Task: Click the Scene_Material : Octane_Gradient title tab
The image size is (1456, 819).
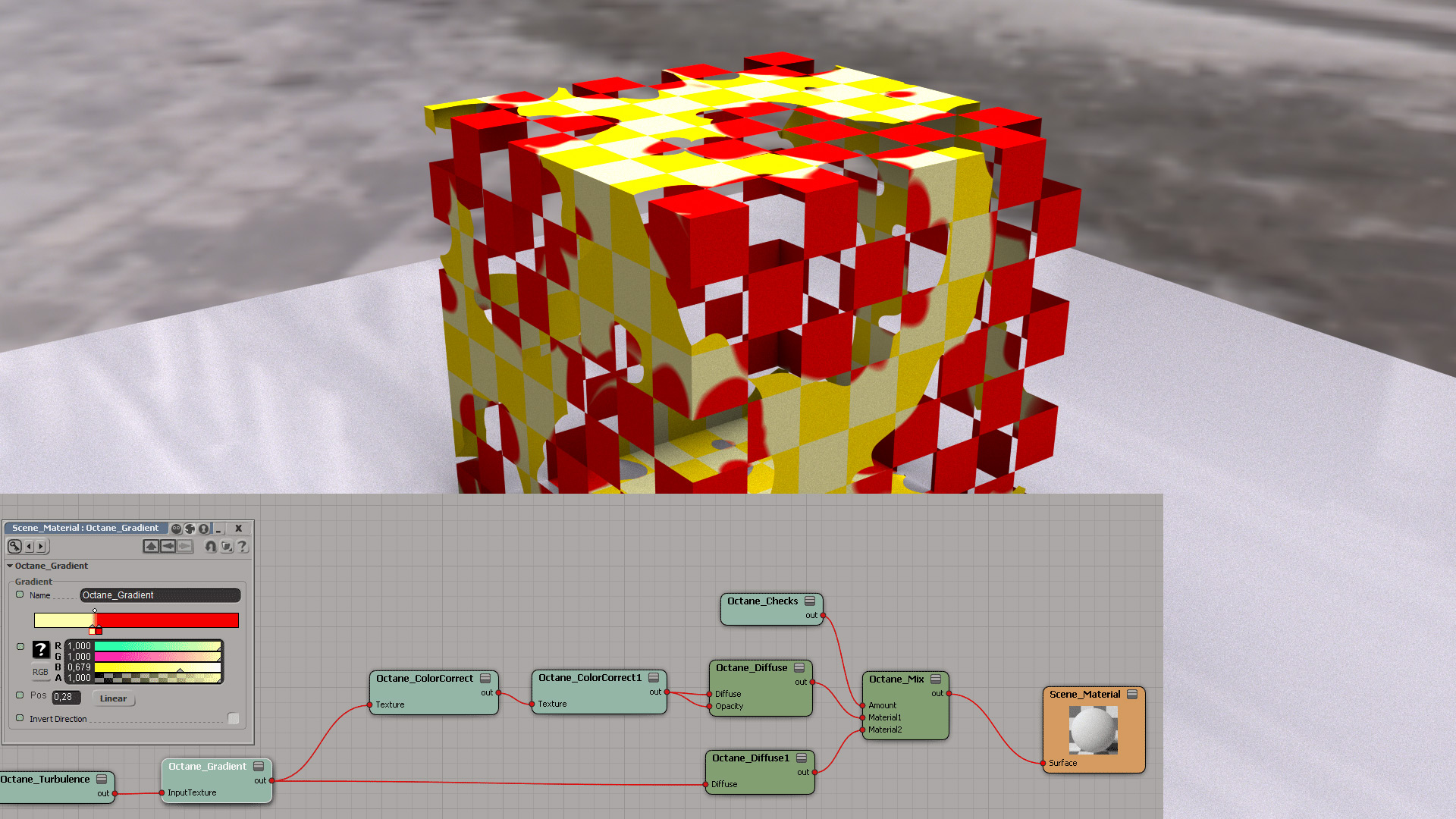Action: tap(85, 528)
